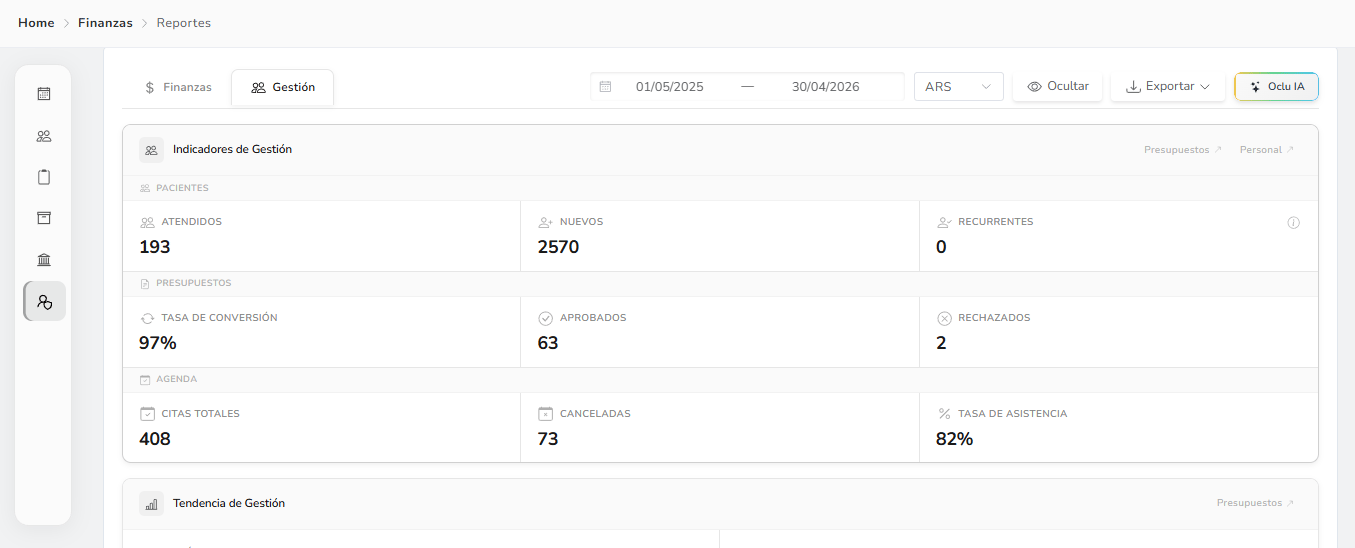Screen dimensions: 1355x548
Task: Click the Tasa de Conversión refresh icon
Action: (147, 318)
